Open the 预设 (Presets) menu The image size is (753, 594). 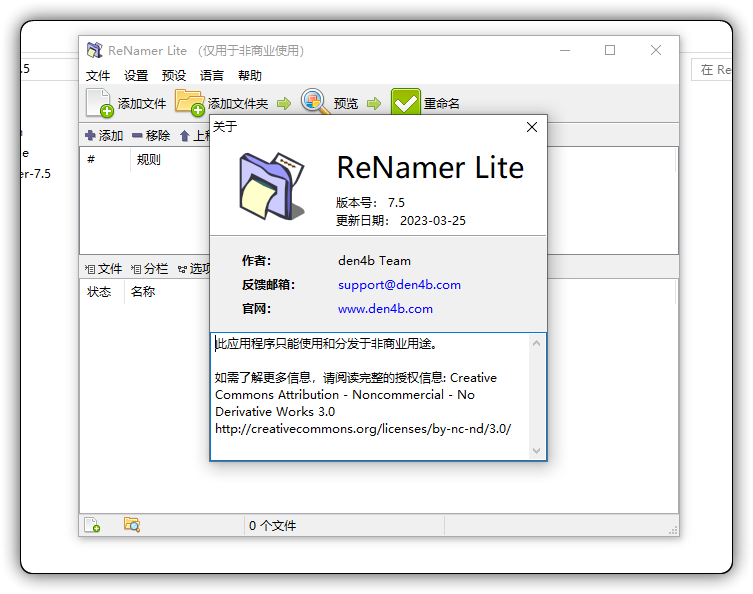[174, 75]
